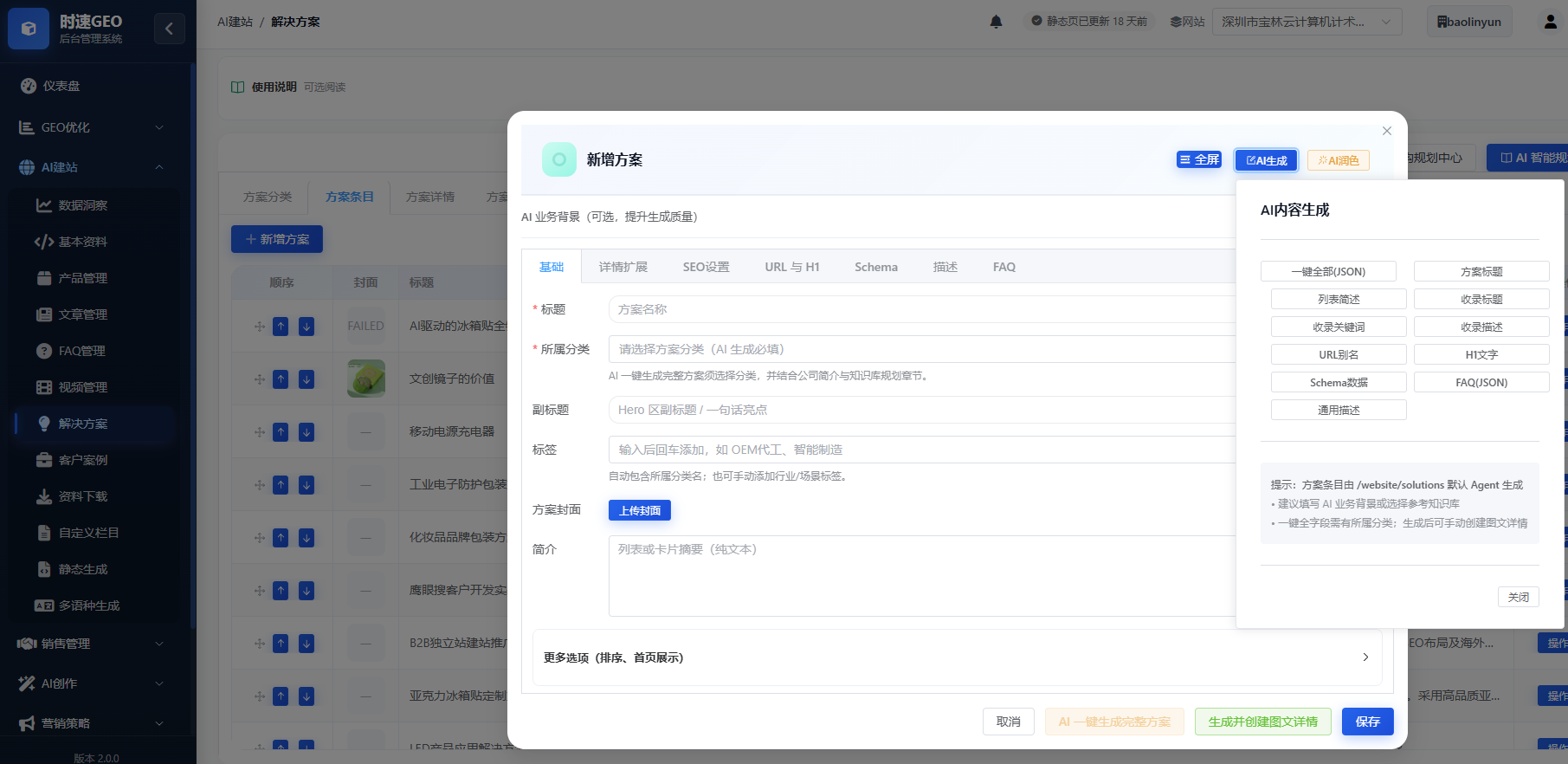Expand the 营销策略 menu
This screenshot has height=764, width=1568.
[93, 723]
